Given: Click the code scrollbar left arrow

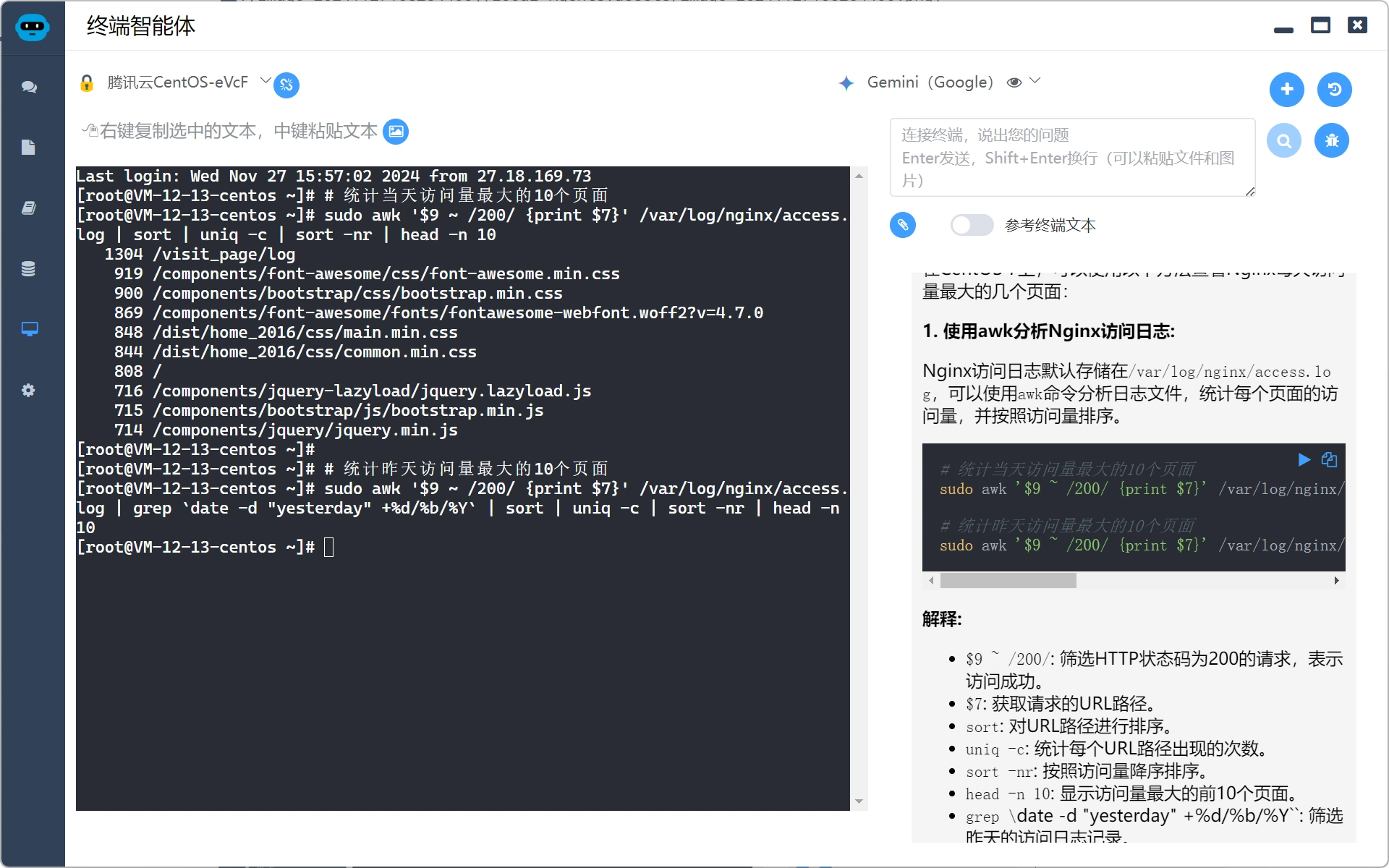Looking at the screenshot, I should click(x=932, y=580).
